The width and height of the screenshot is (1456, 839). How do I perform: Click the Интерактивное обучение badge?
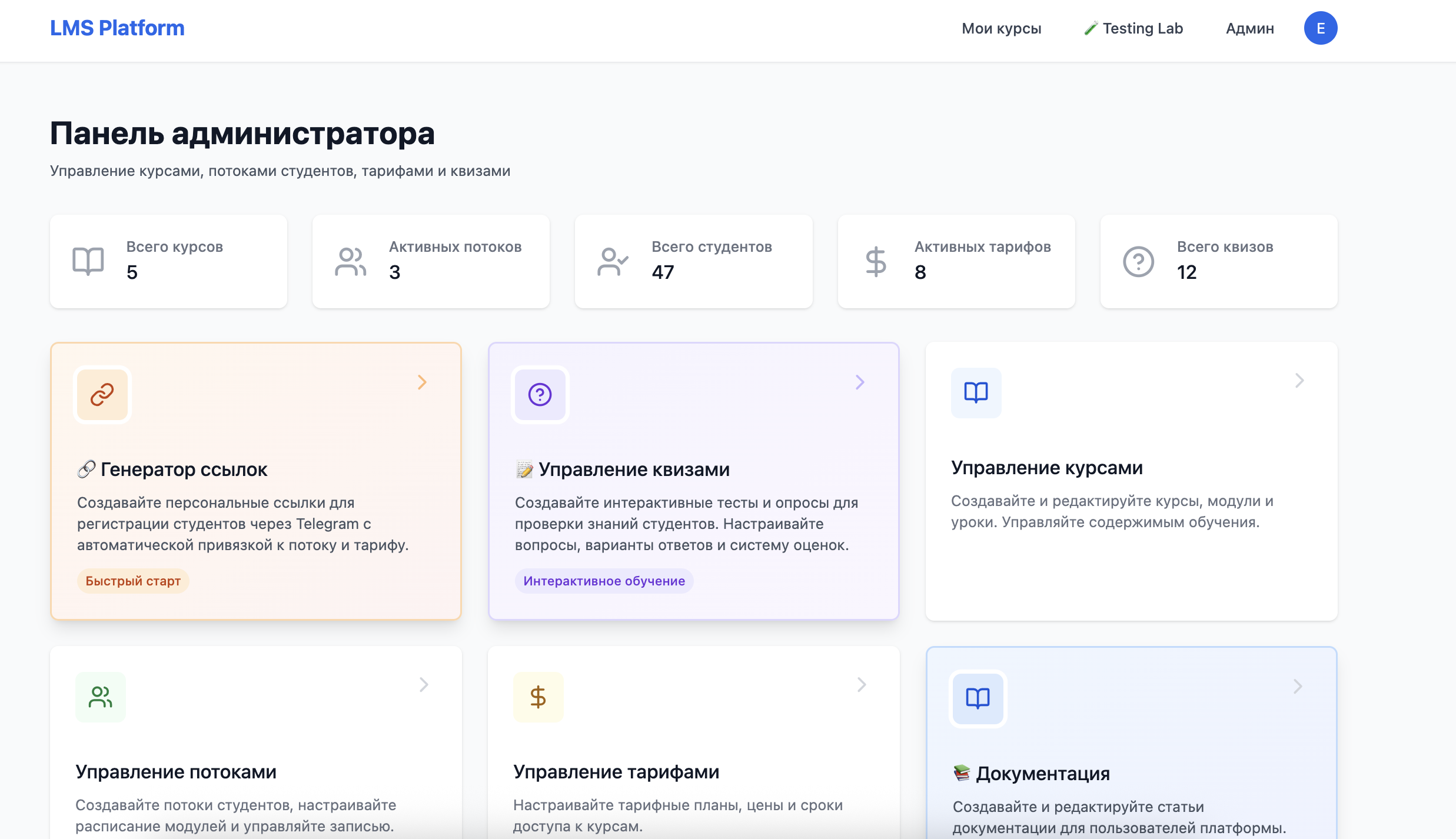point(603,581)
